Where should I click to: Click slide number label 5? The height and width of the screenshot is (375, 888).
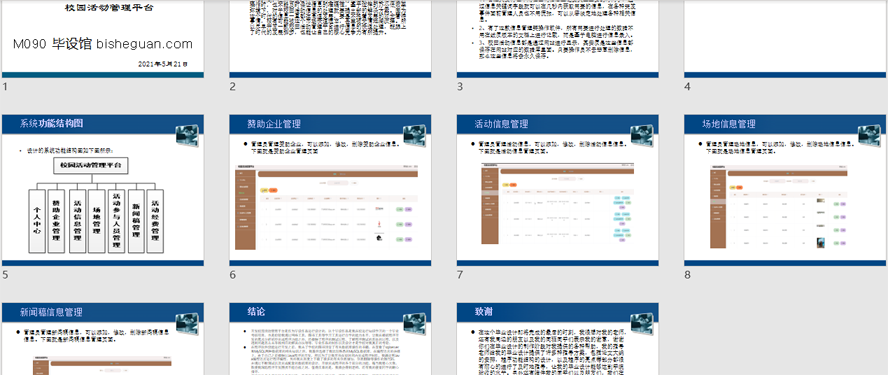5,275
